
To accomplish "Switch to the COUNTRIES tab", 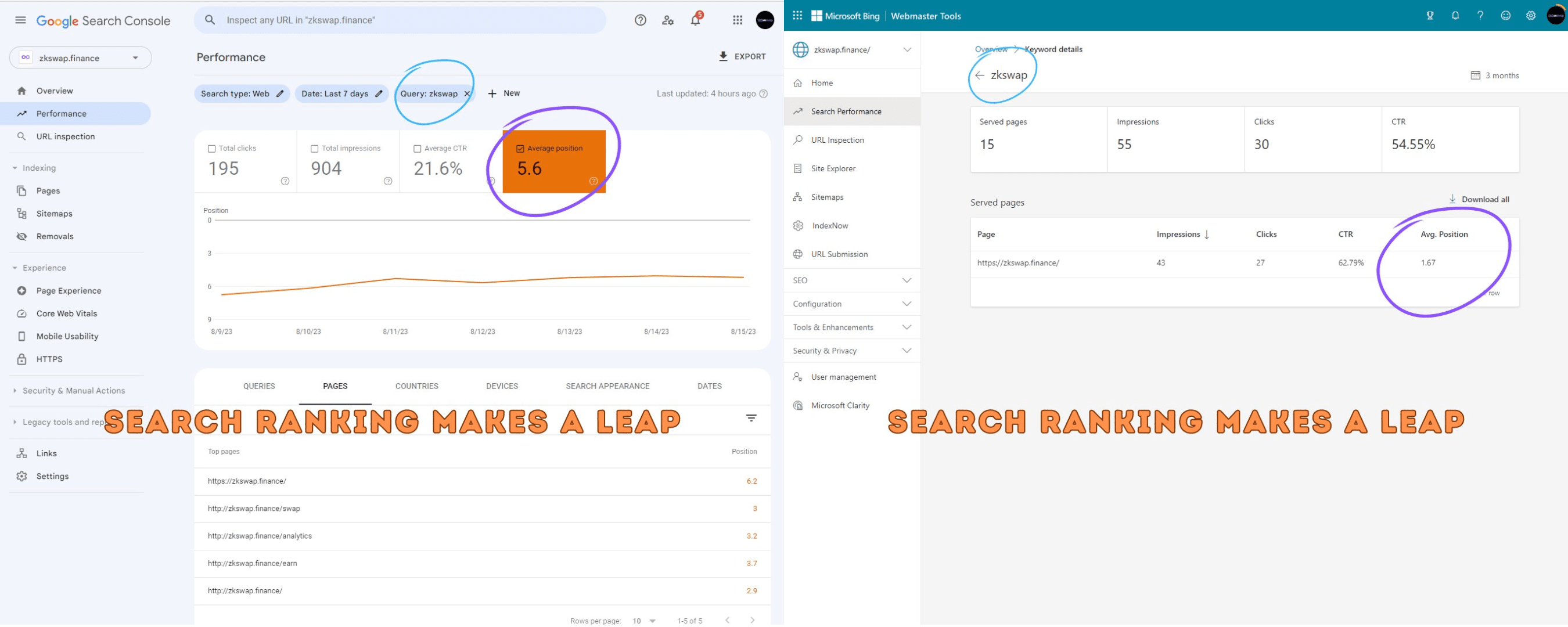I will tap(416, 387).
